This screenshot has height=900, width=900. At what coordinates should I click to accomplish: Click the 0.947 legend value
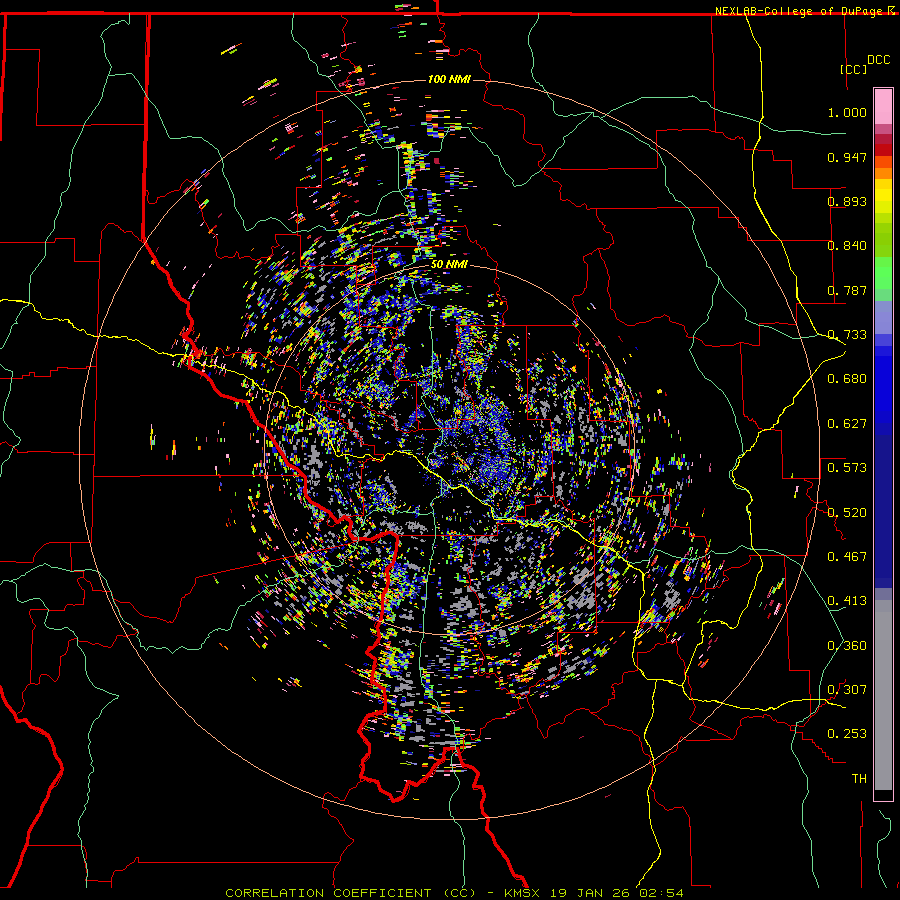pyautogui.click(x=847, y=157)
